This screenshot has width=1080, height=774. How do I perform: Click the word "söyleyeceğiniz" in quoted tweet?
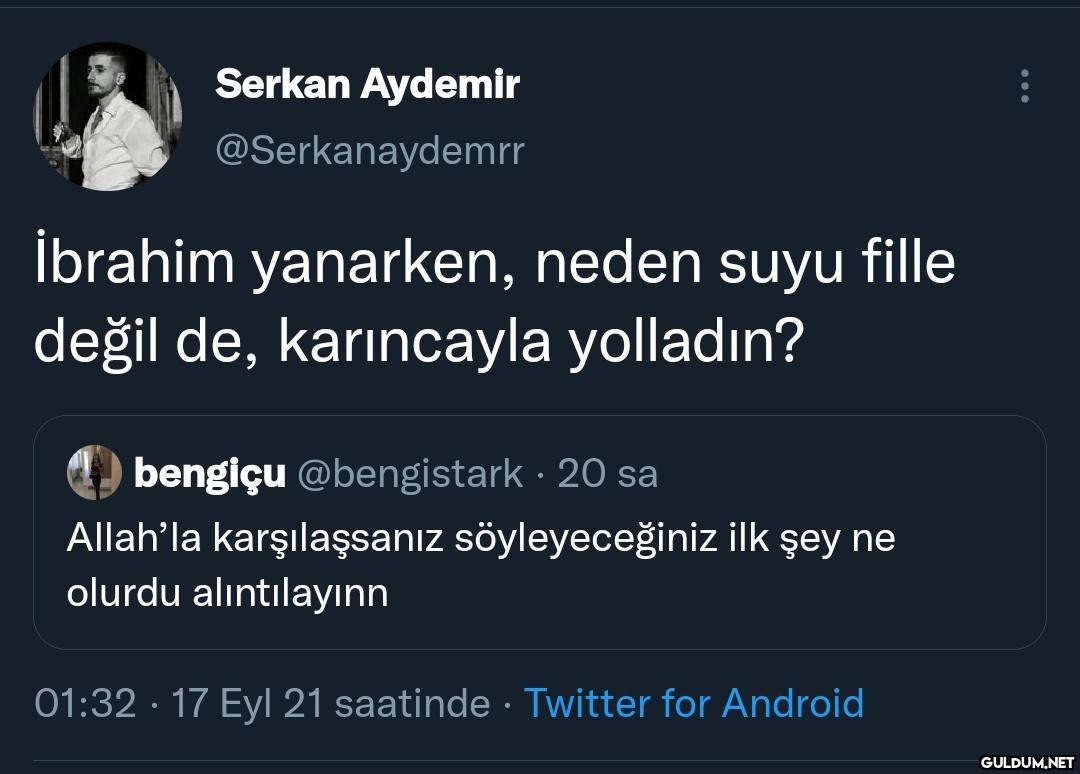pyautogui.click(x=587, y=538)
